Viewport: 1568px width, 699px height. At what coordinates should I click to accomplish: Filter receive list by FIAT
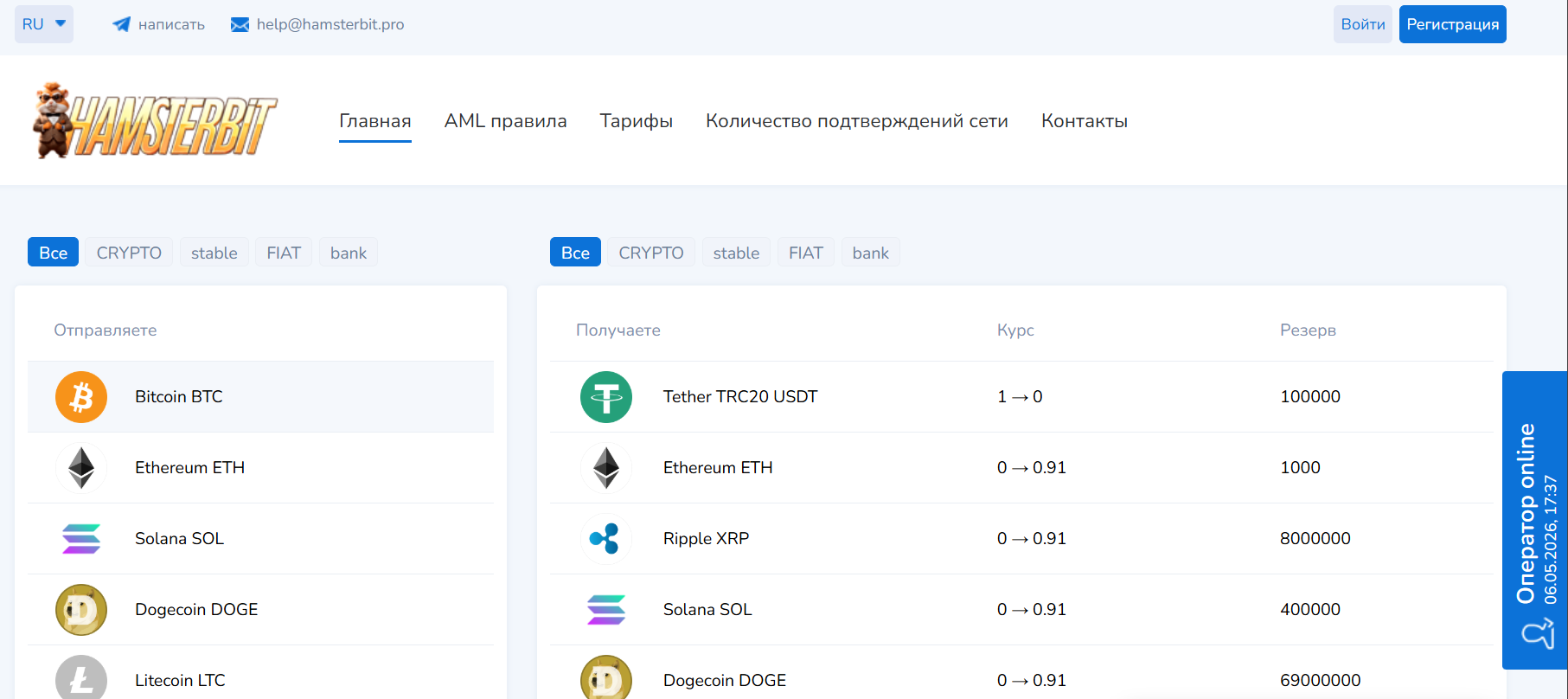[x=806, y=253]
